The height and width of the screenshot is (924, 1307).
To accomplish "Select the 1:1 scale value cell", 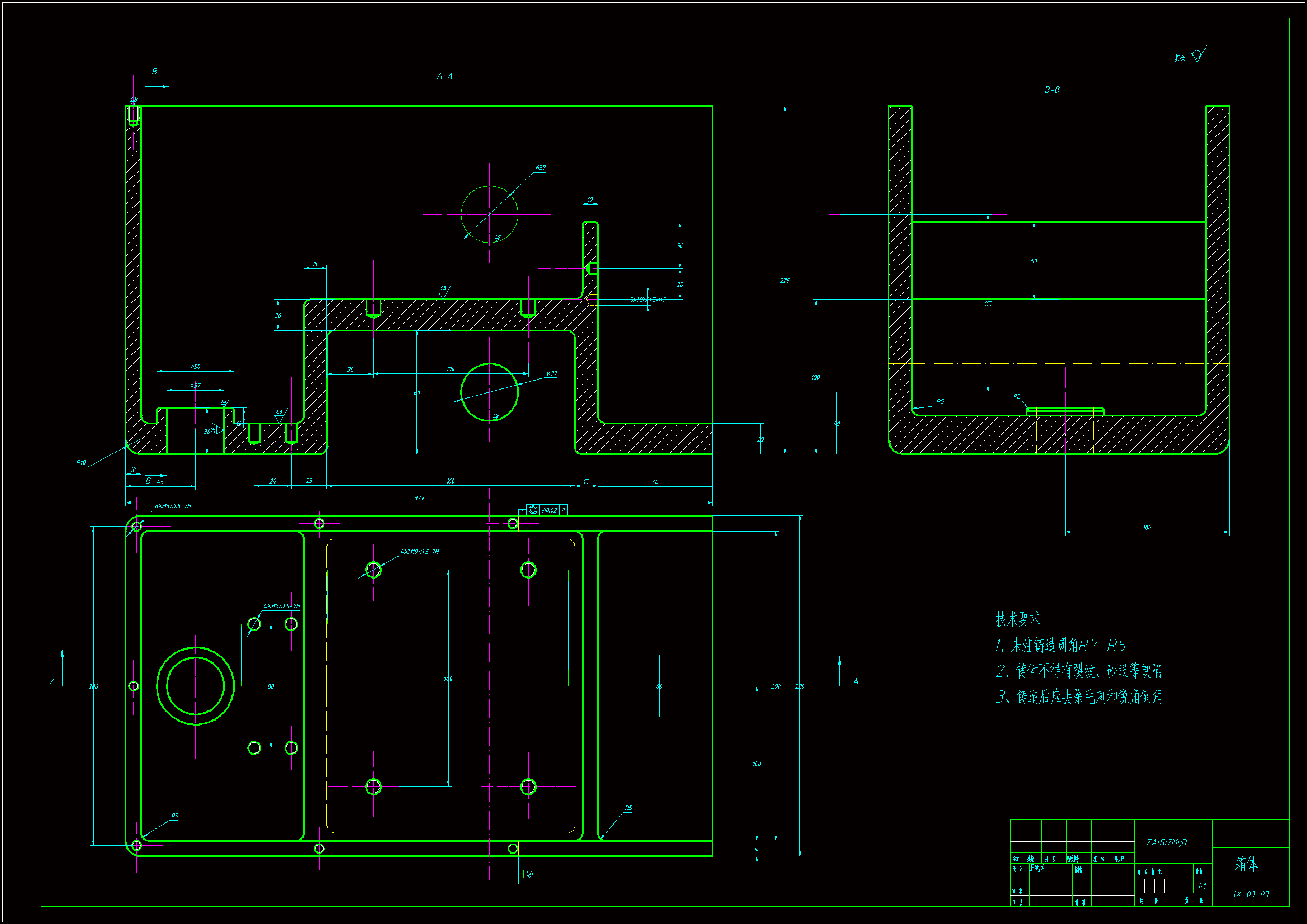I will [x=1202, y=887].
